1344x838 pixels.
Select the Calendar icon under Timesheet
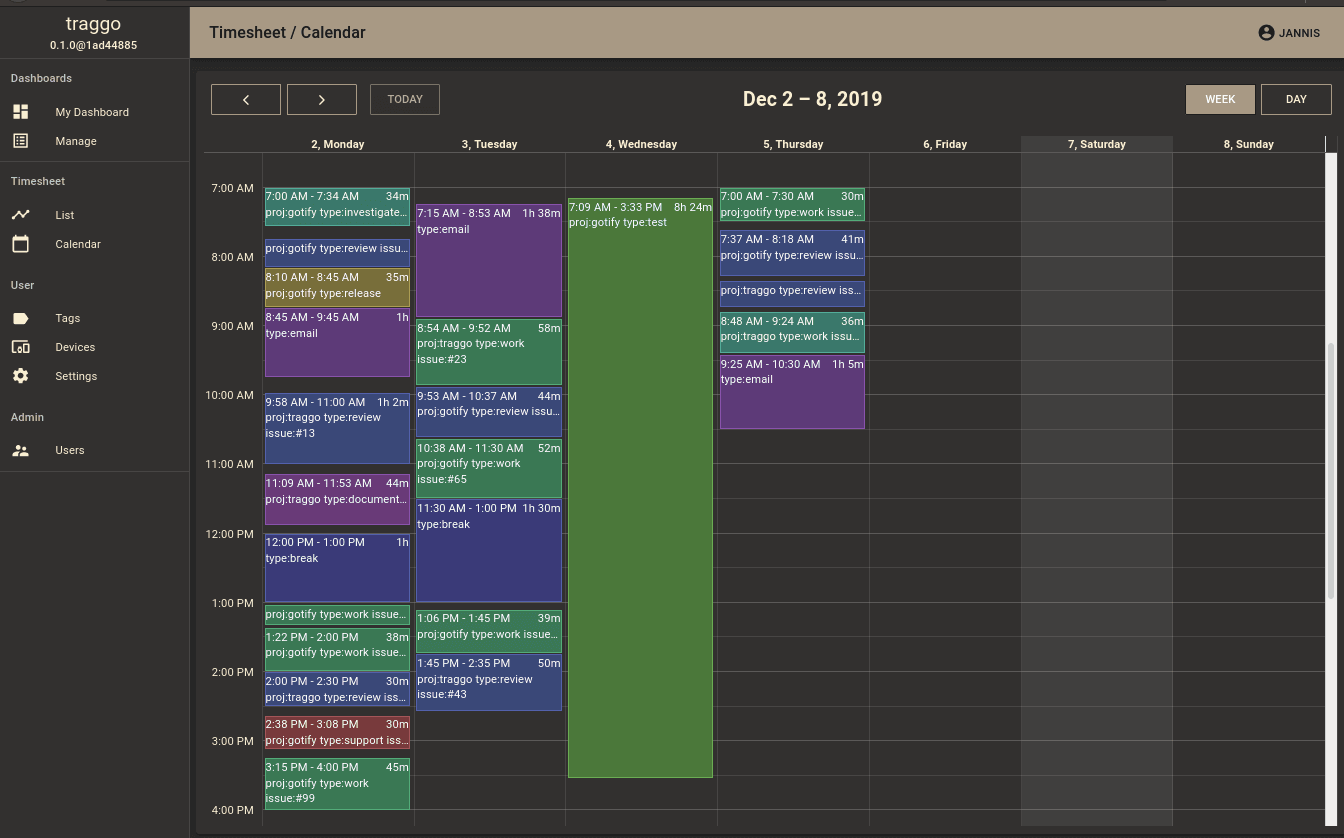click(x=20, y=244)
